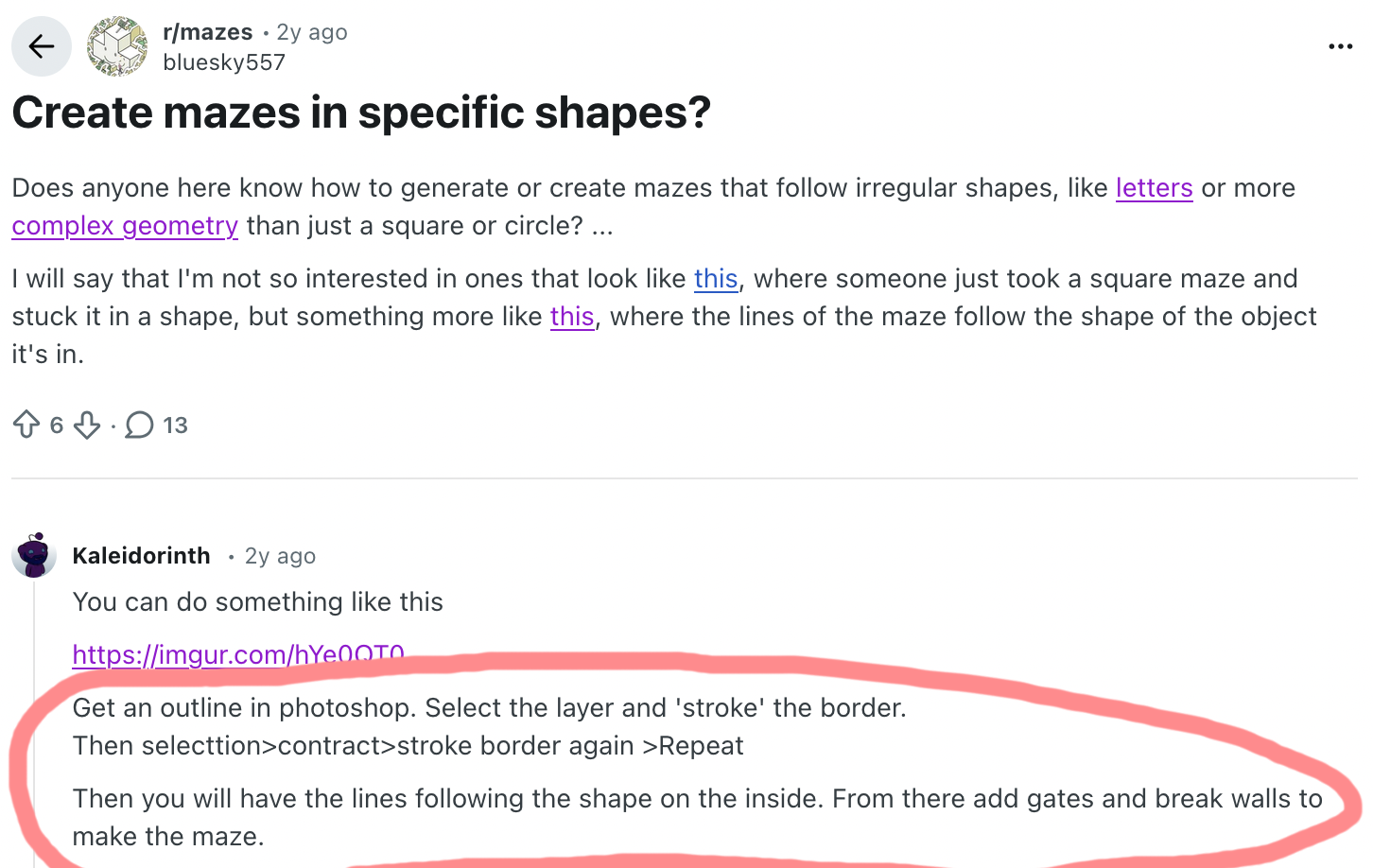Click the '2y ago' timestamp on Kaleidorinth's comment
This screenshot has width=1373, height=868.
(x=280, y=555)
